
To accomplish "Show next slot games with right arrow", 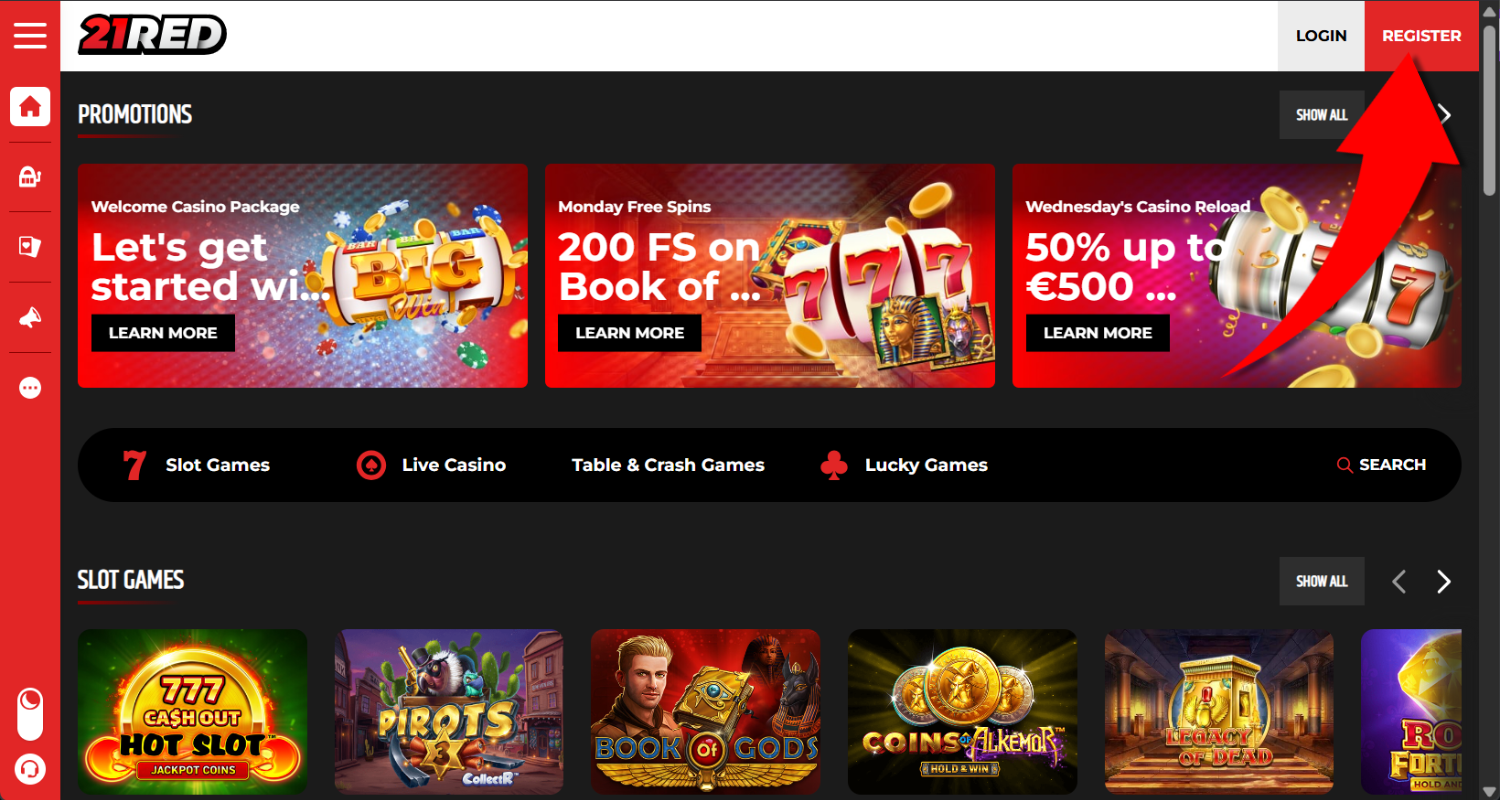I will pos(1443,581).
